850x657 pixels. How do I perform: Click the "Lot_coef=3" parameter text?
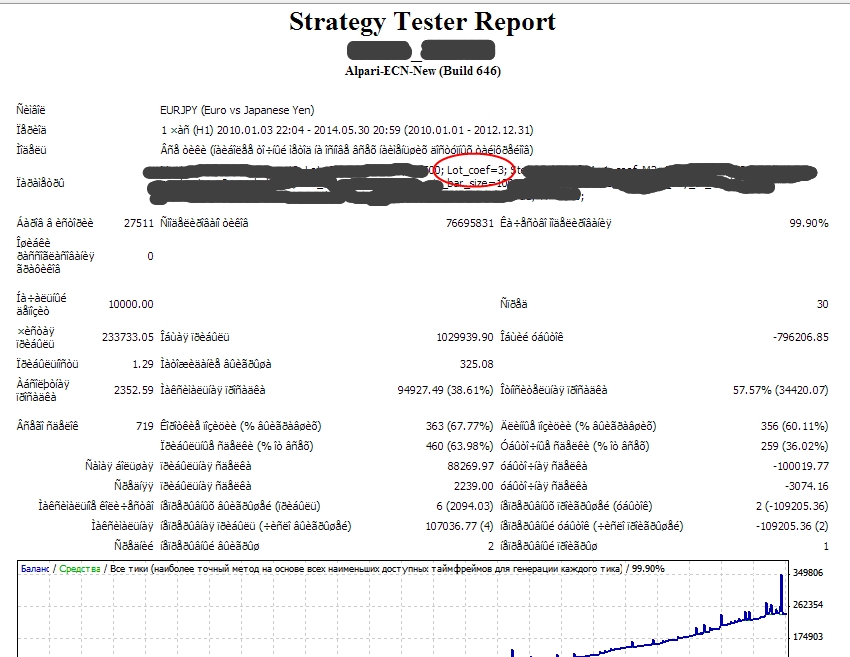click(475, 170)
